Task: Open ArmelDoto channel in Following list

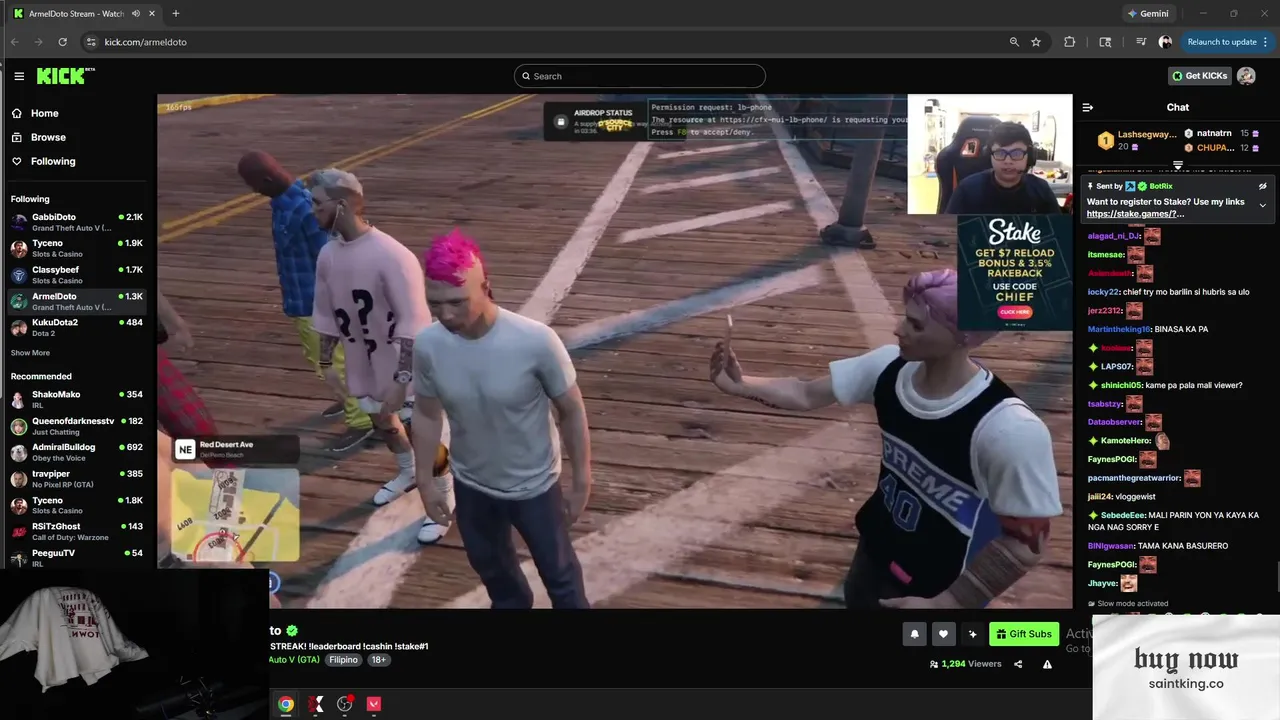Action: coord(77,301)
